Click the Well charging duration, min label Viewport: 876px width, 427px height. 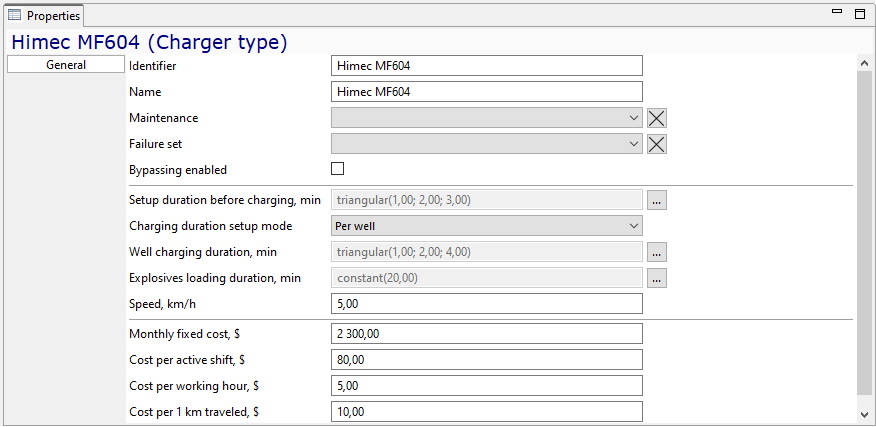click(x=203, y=253)
